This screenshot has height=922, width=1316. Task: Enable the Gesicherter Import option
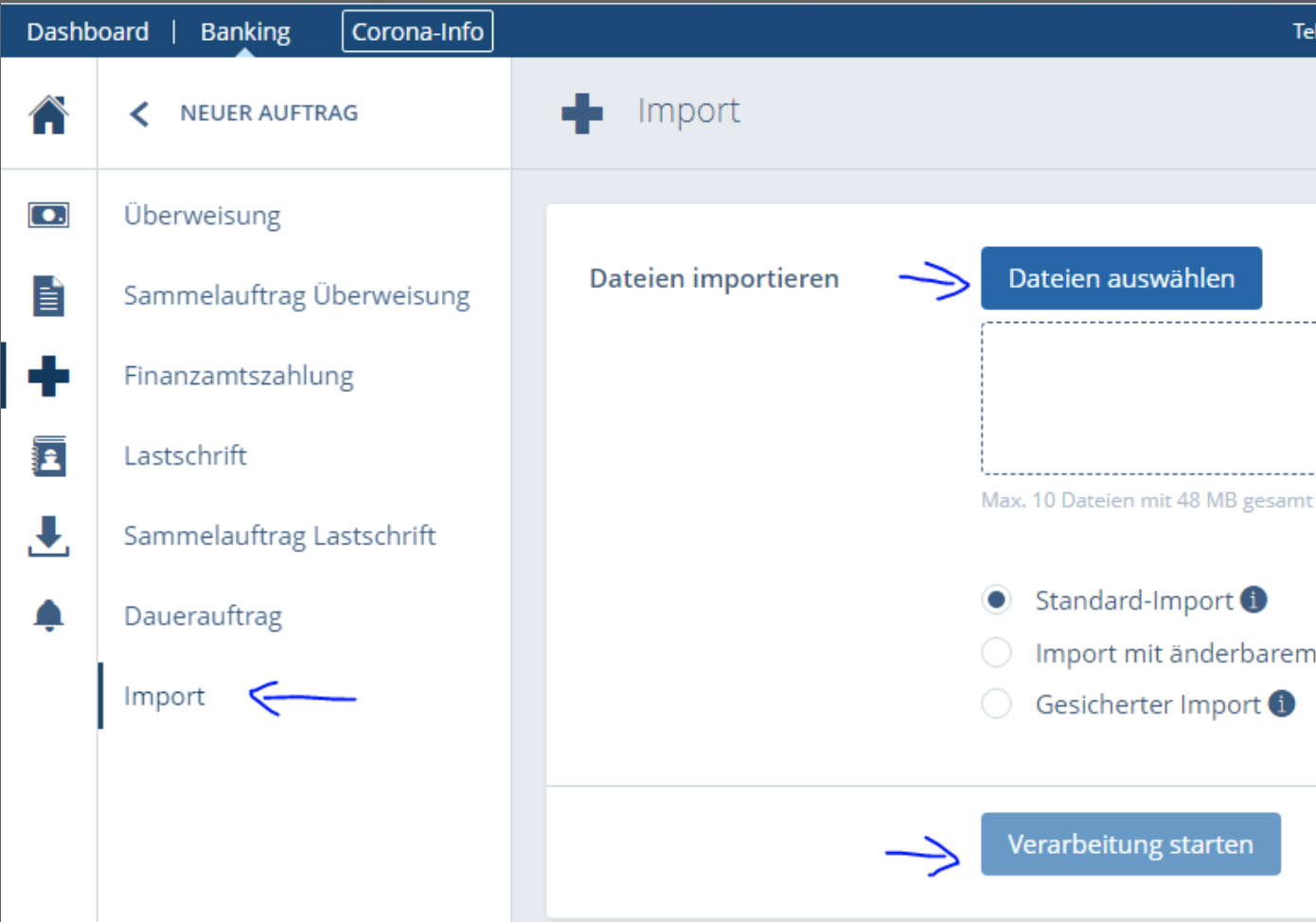(x=996, y=703)
